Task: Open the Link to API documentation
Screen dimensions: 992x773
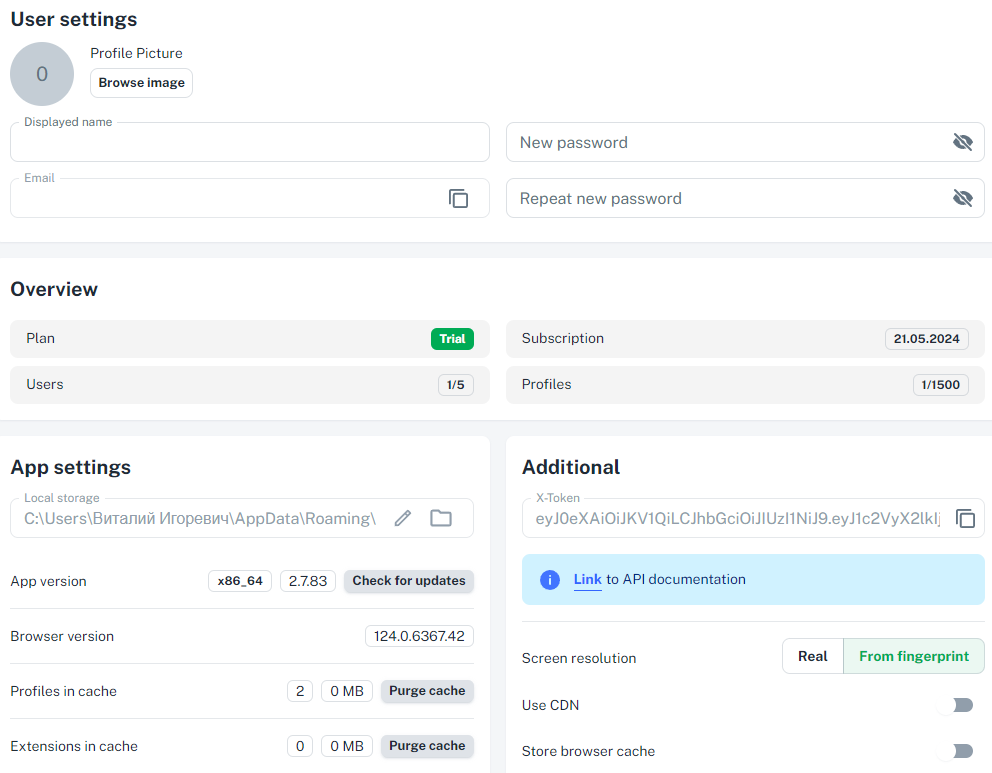Action: (587, 579)
